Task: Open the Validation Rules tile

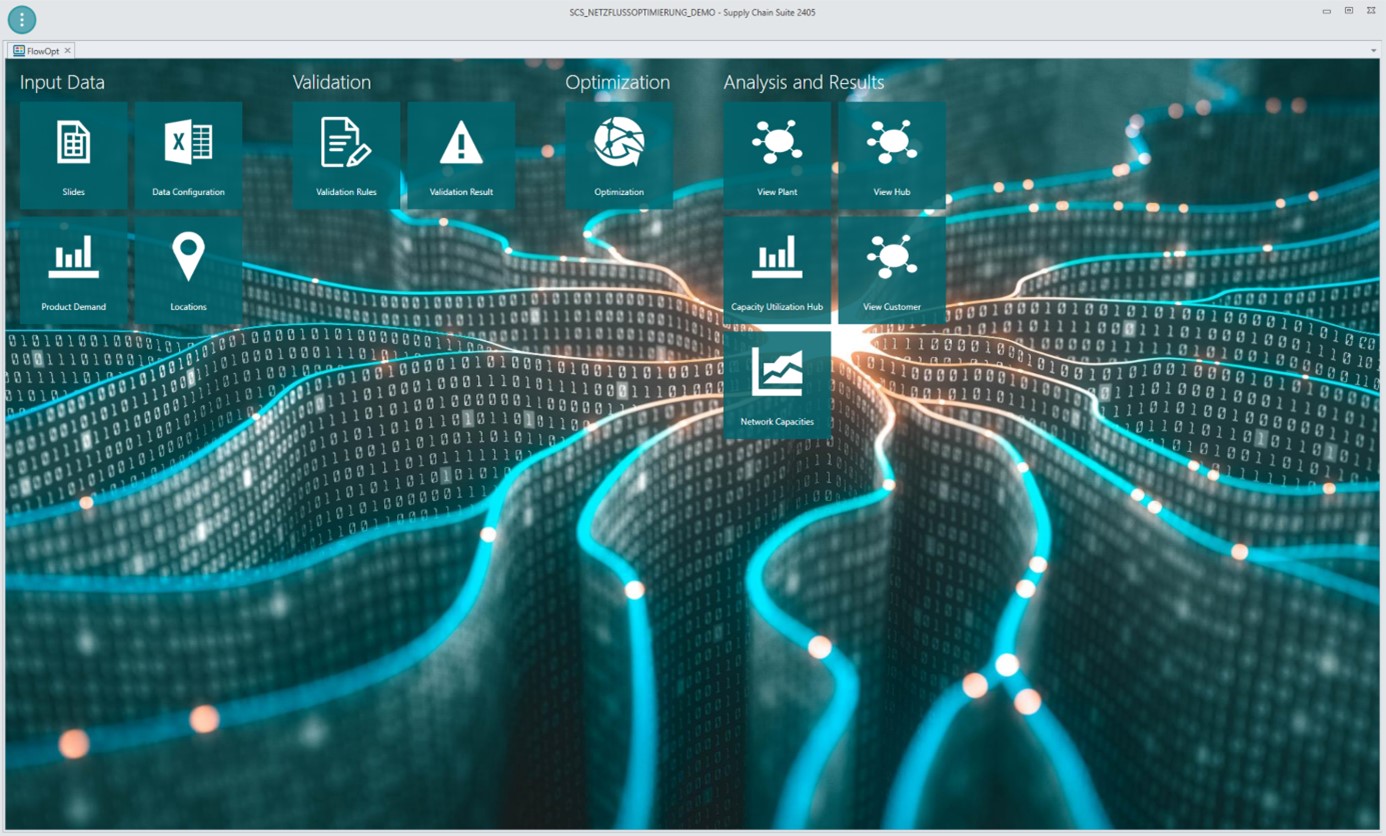Action: click(346, 155)
